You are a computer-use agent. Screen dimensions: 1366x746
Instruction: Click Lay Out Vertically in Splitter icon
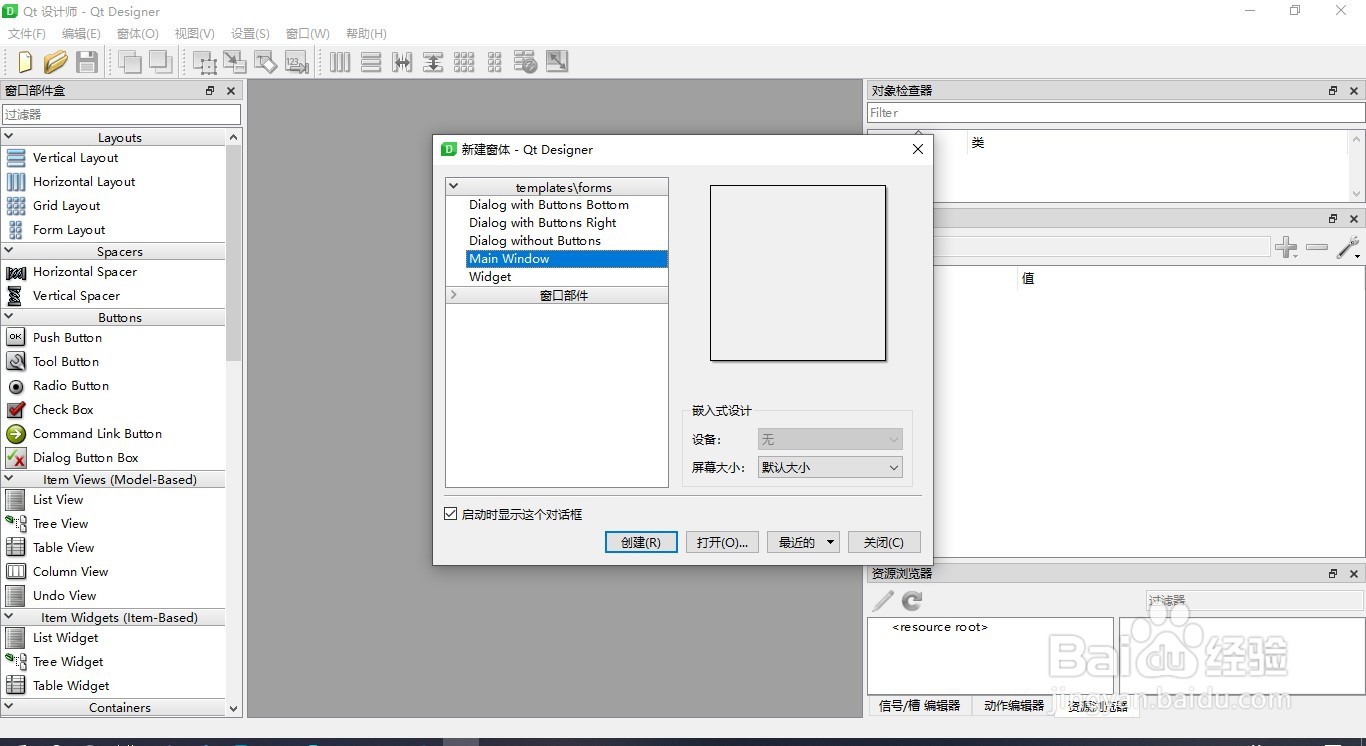click(433, 62)
